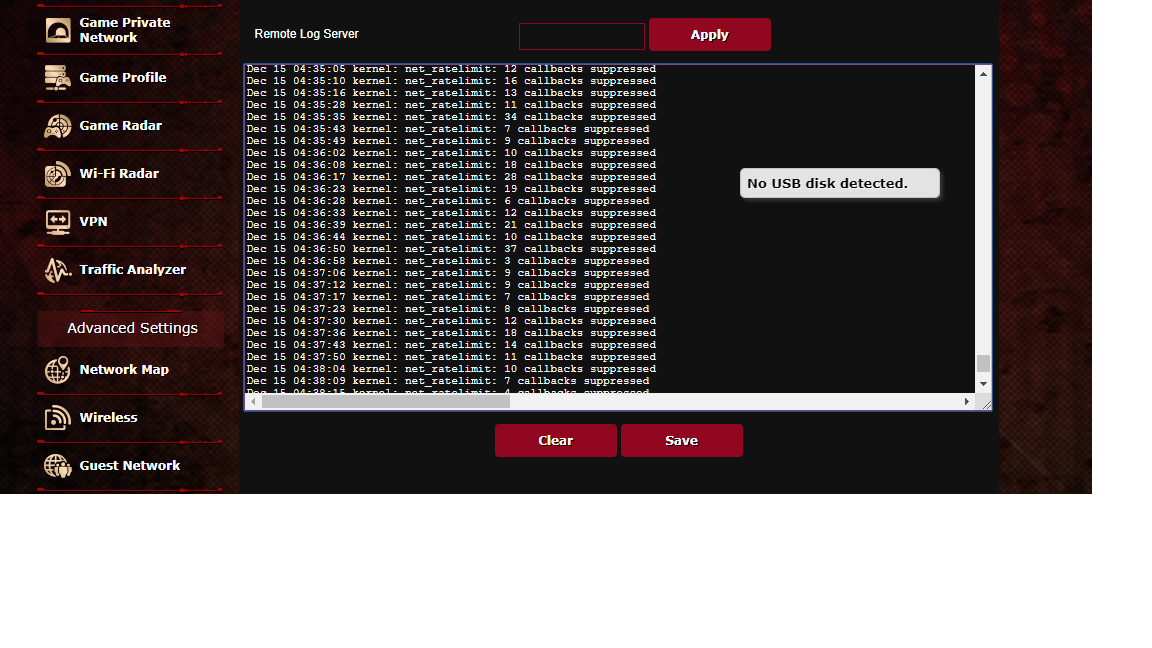Click the log scroll-up arrow
1152x648 pixels.
pos(983,74)
